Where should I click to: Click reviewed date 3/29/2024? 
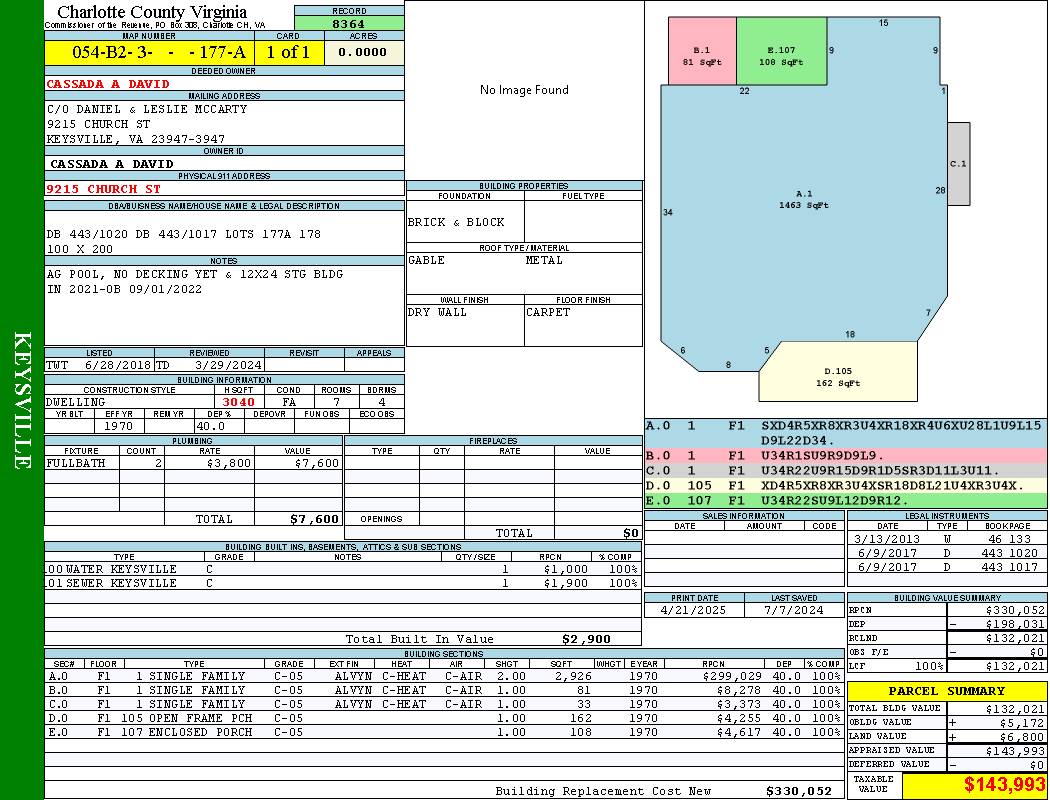[x=228, y=365]
